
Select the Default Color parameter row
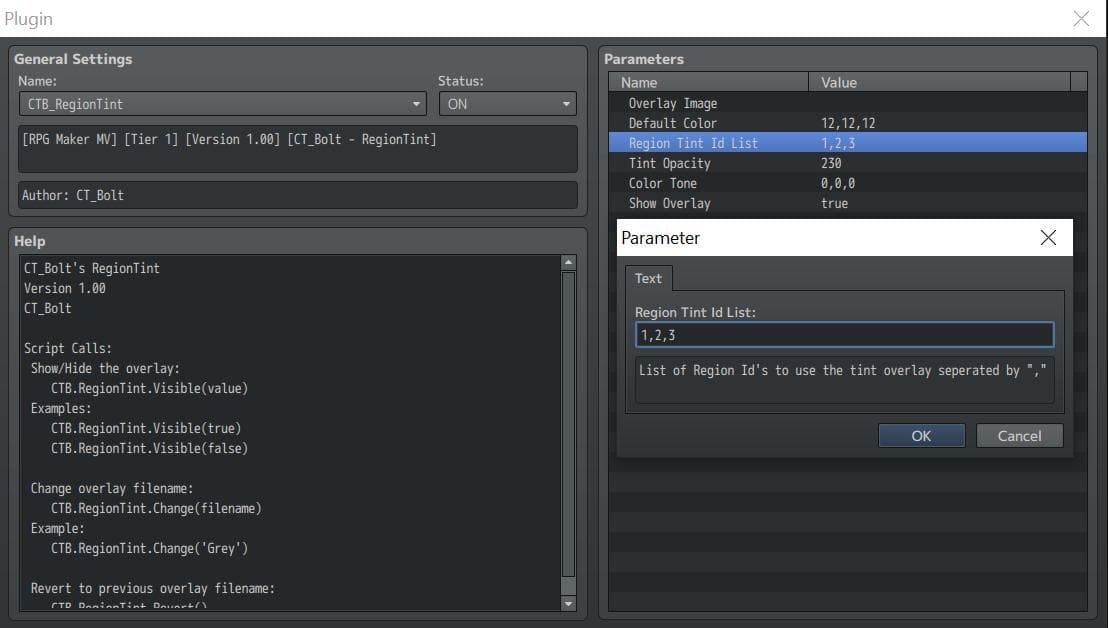(847, 123)
